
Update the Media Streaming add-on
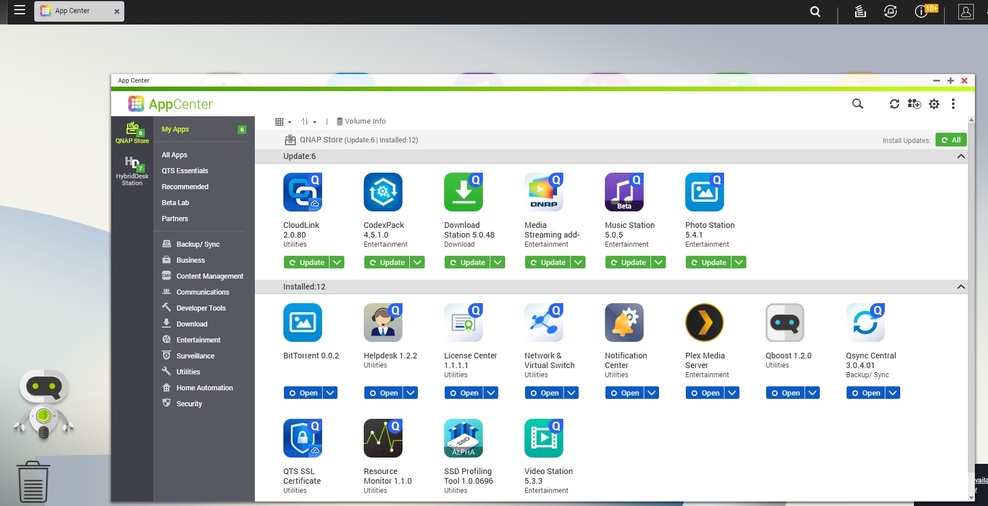click(x=547, y=262)
